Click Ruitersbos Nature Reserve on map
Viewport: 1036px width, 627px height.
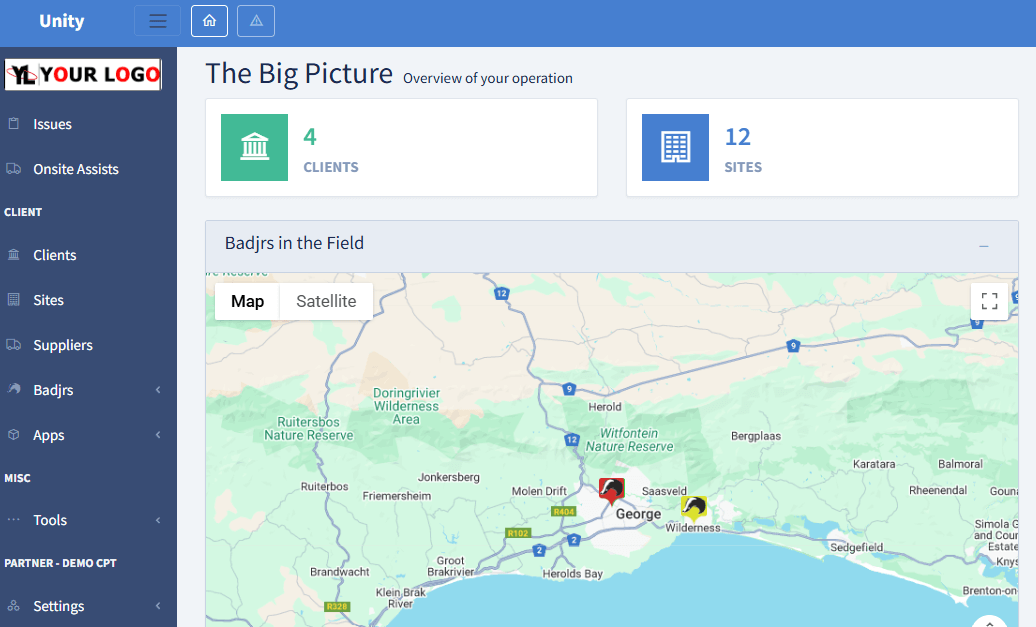[x=309, y=428]
